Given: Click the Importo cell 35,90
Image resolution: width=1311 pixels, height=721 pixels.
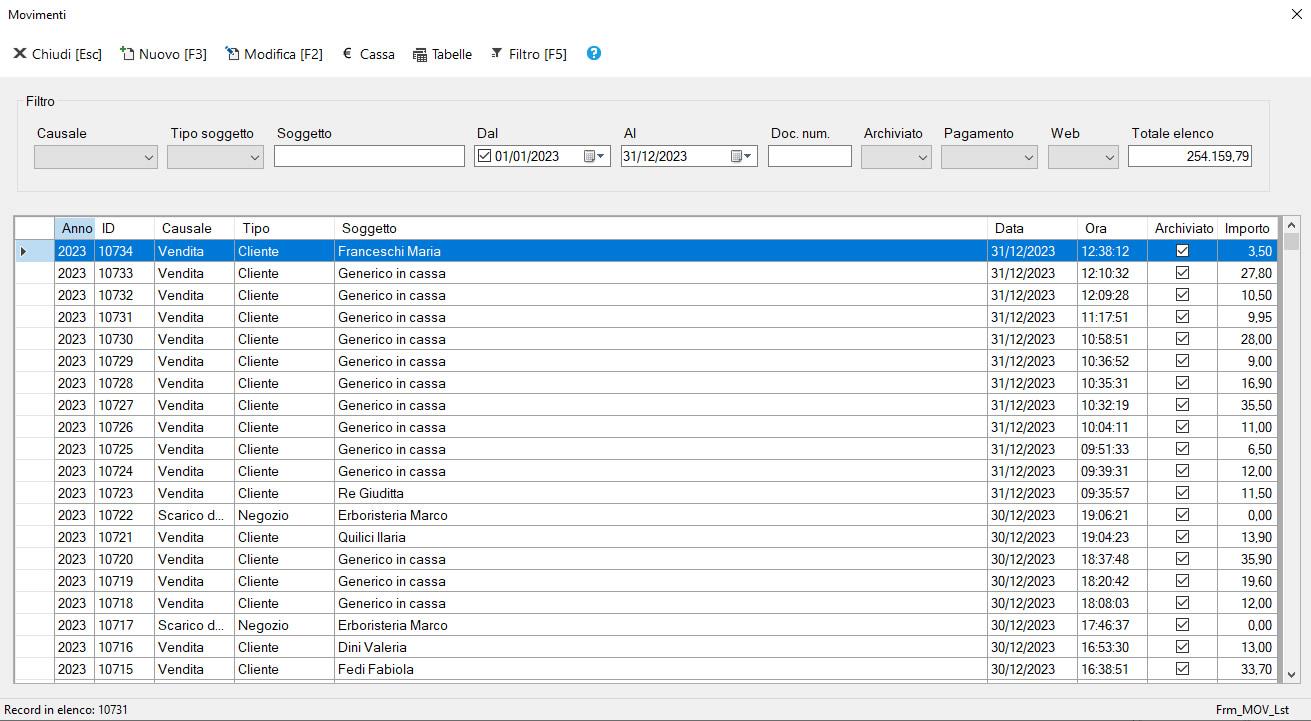Looking at the screenshot, I should pos(1248,559).
